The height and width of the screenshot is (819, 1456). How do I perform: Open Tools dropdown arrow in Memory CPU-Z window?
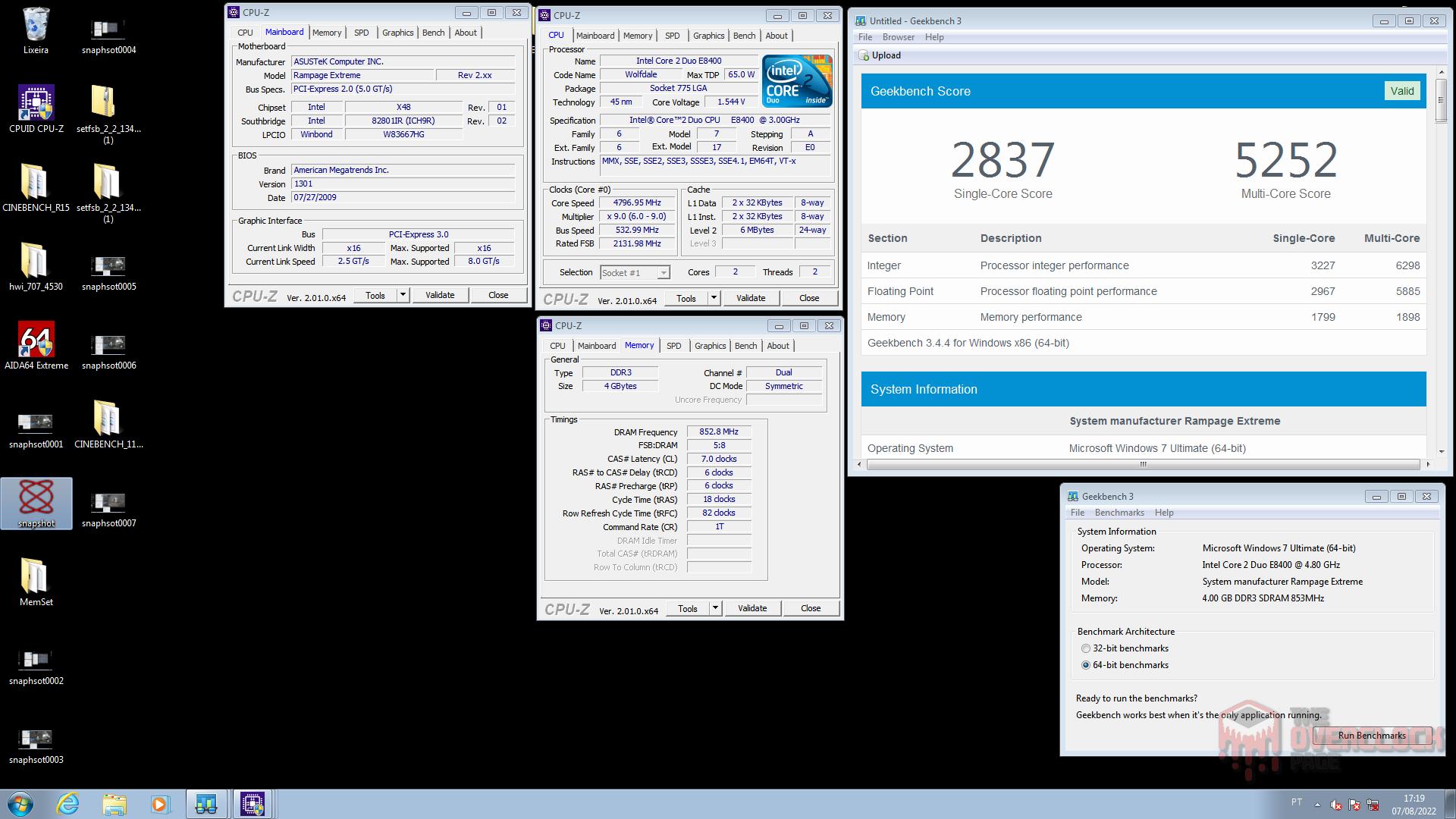(715, 608)
